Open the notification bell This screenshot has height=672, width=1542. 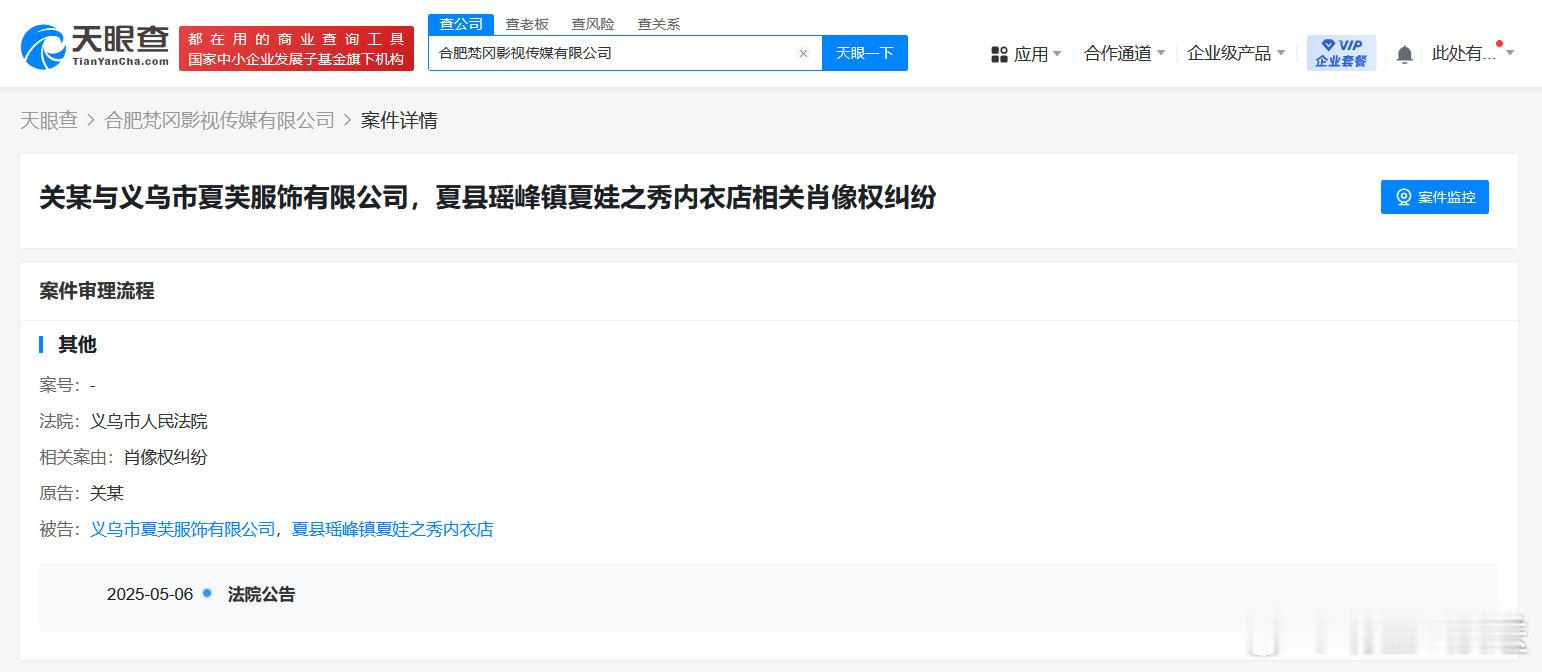pyautogui.click(x=1404, y=54)
